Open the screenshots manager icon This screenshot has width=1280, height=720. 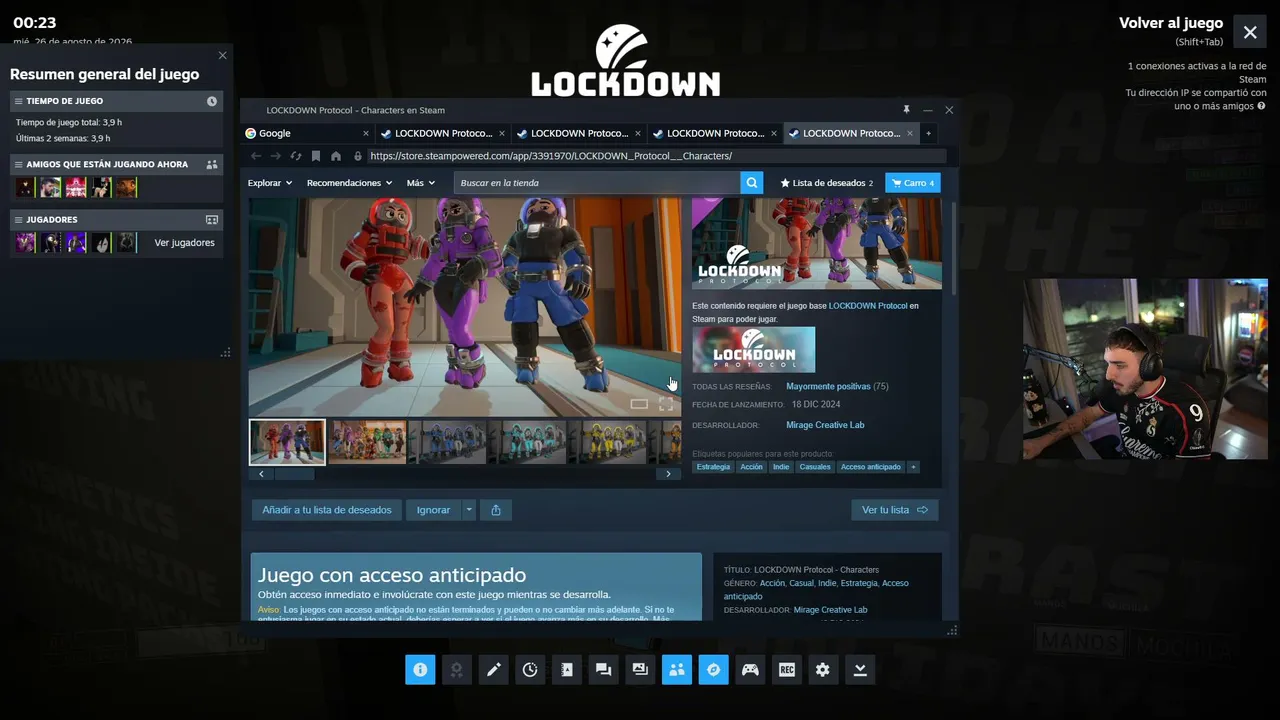point(640,670)
